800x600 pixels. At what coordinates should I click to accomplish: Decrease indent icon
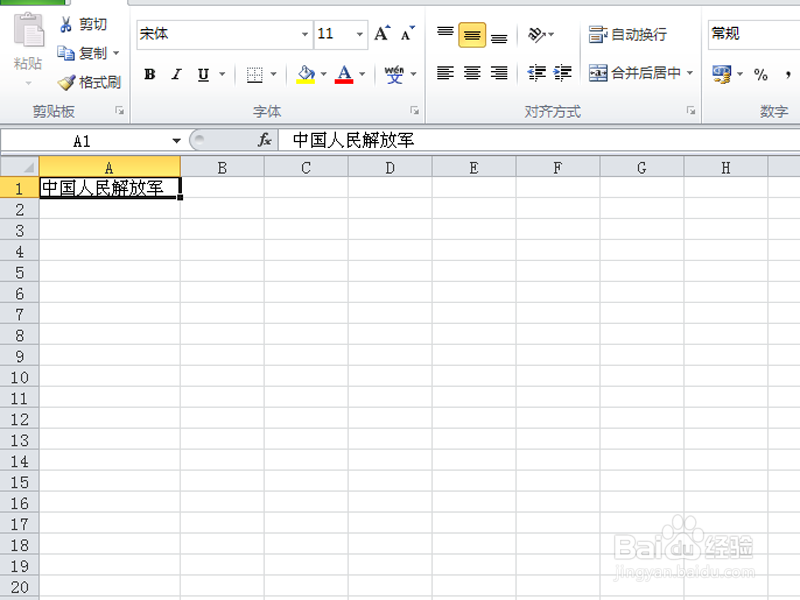coord(536,73)
